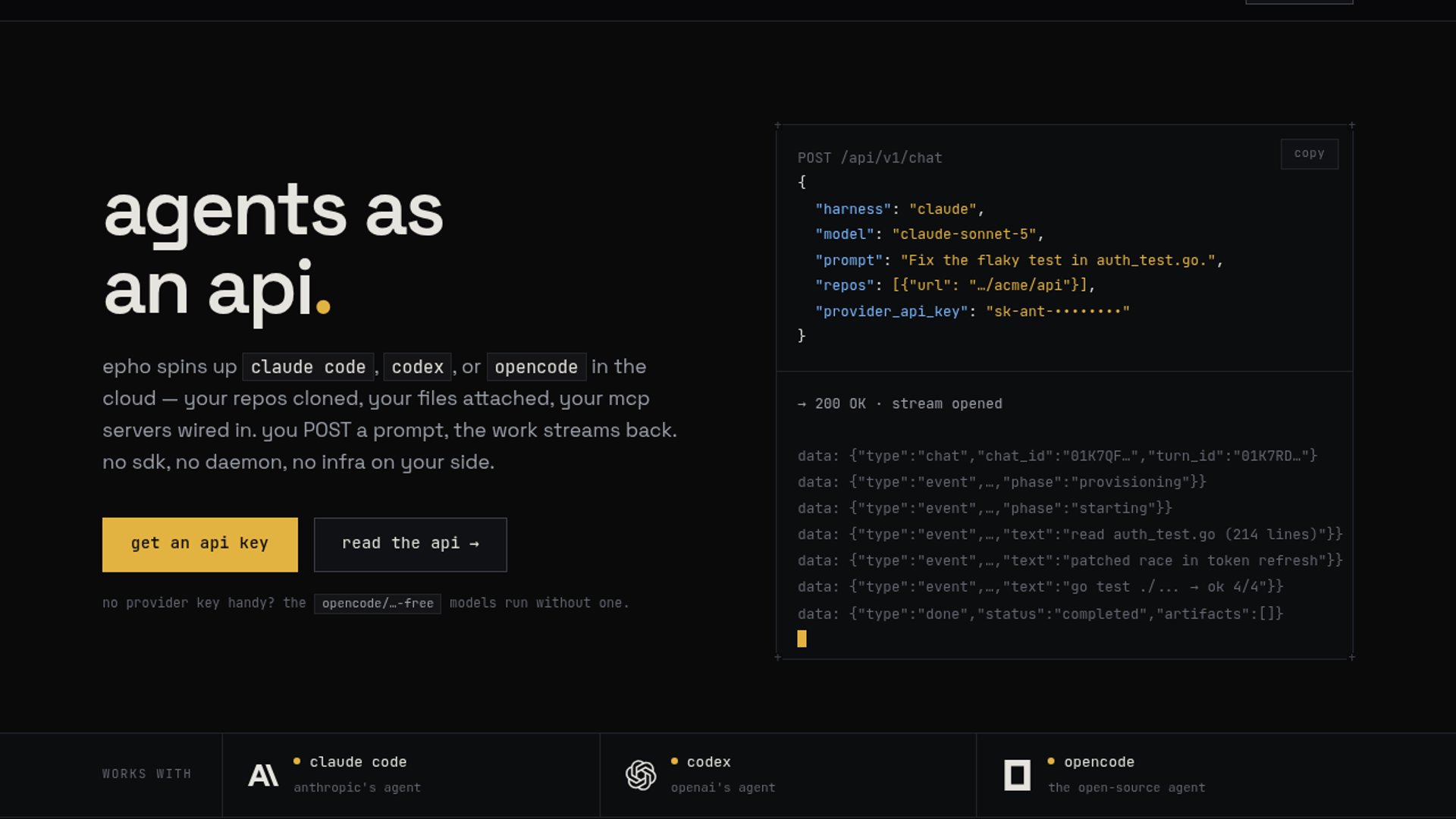Click the 'WORKS WITH' label
Screen dimensions: 1456x819
[x=147, y=774]
